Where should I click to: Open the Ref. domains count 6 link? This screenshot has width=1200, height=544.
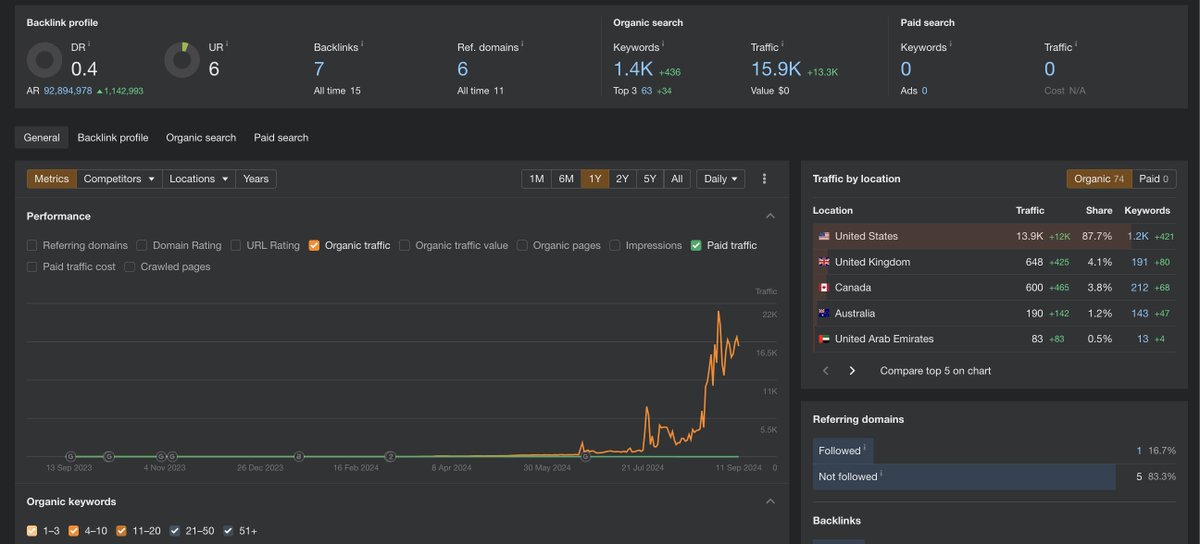click(463, 69)
